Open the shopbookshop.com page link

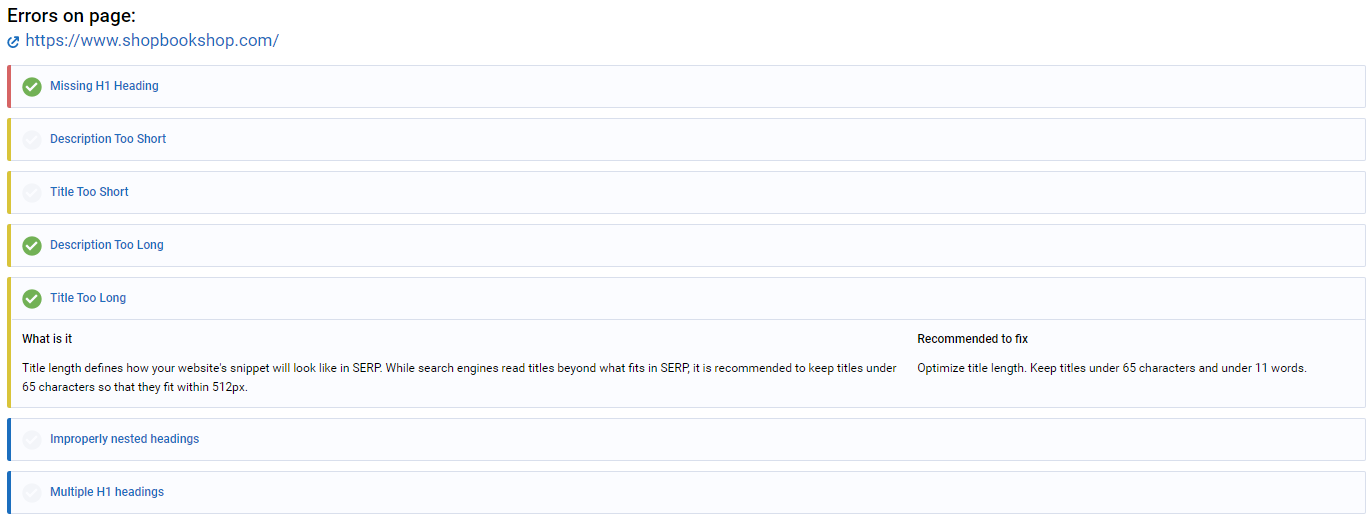(x=152, y=41)
